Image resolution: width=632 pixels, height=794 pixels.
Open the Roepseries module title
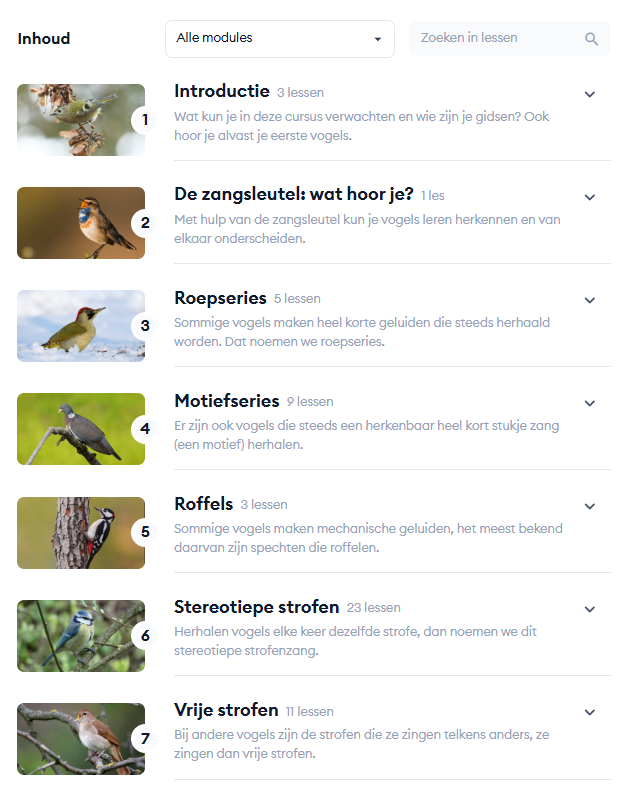(220, 298)
